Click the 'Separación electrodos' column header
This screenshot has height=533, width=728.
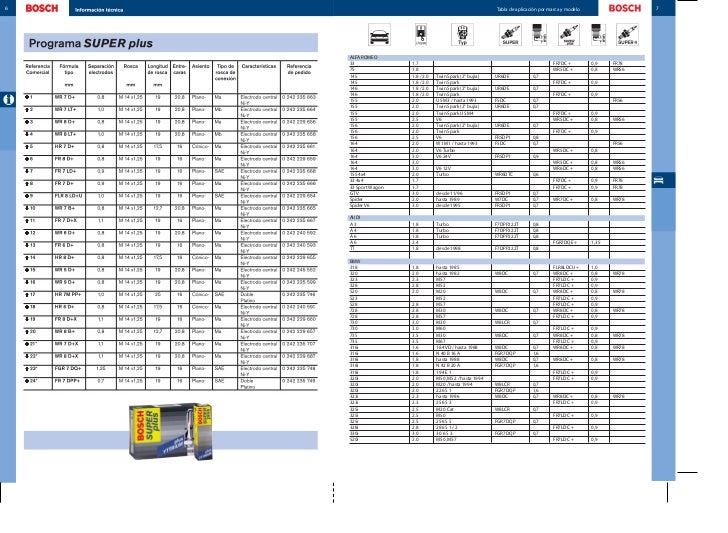pyautogui.click(x=101, y=69)
